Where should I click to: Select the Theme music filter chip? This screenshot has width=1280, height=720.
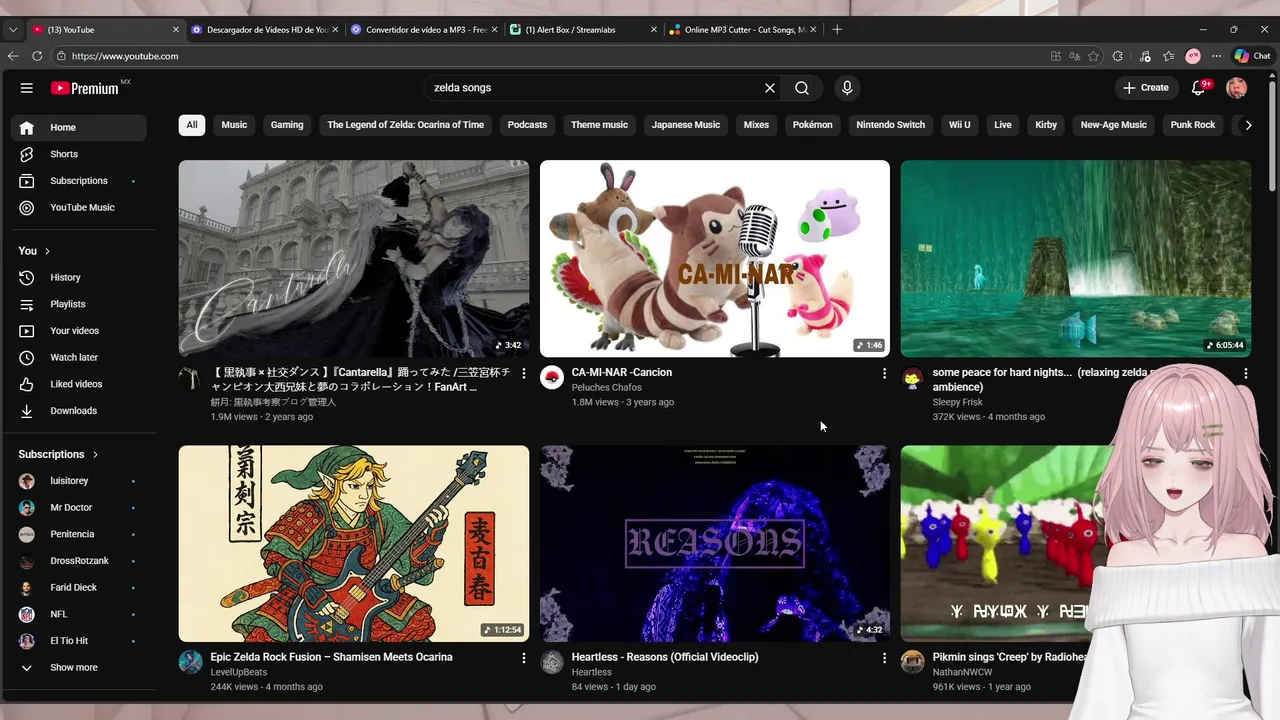[599, 125]
